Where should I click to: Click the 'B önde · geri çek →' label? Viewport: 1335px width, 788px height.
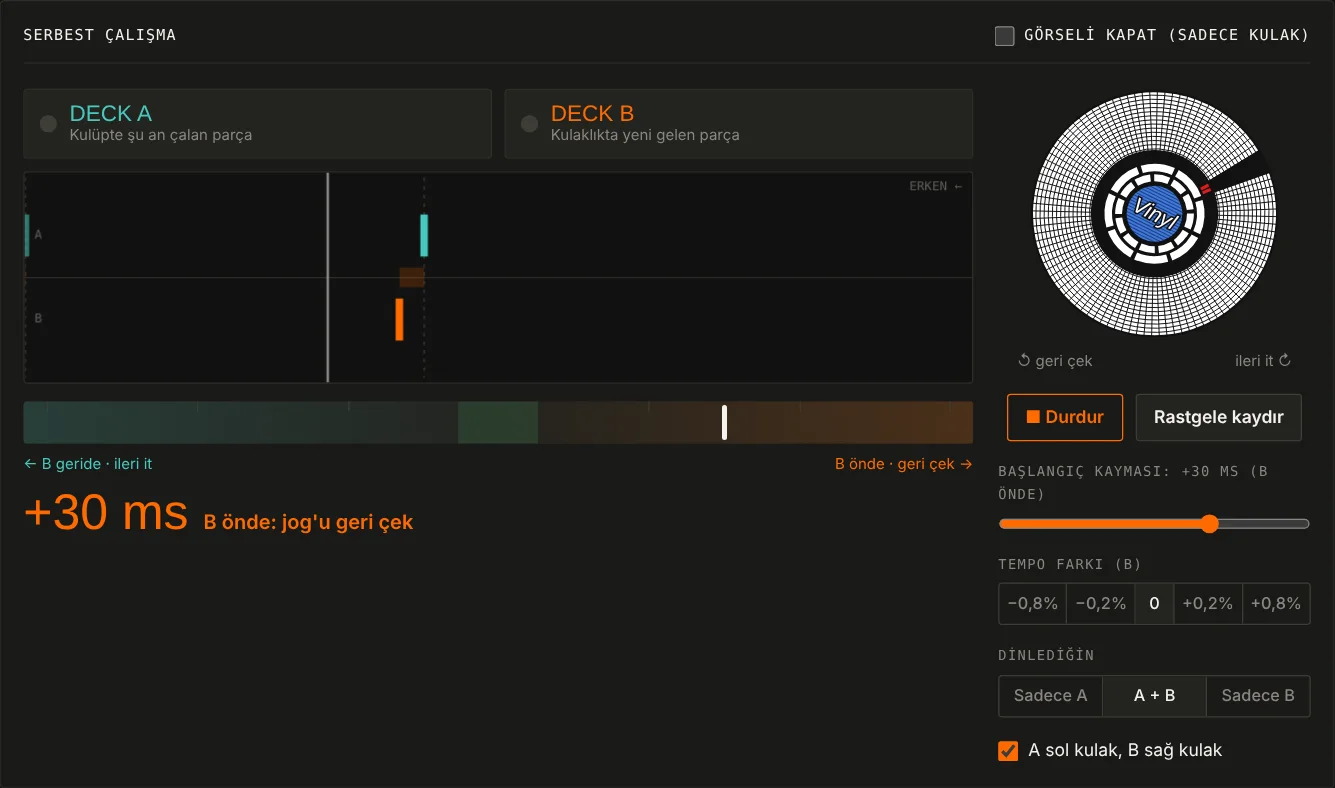[904, 464]
